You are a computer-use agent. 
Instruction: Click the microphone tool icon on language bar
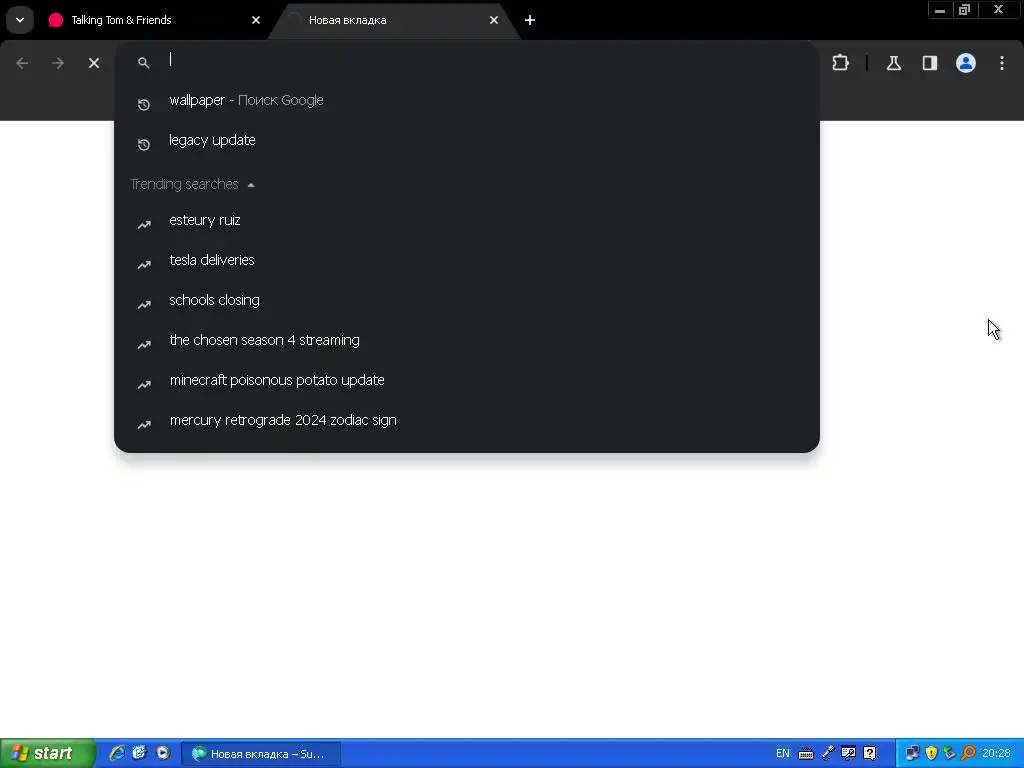(827, 754)
